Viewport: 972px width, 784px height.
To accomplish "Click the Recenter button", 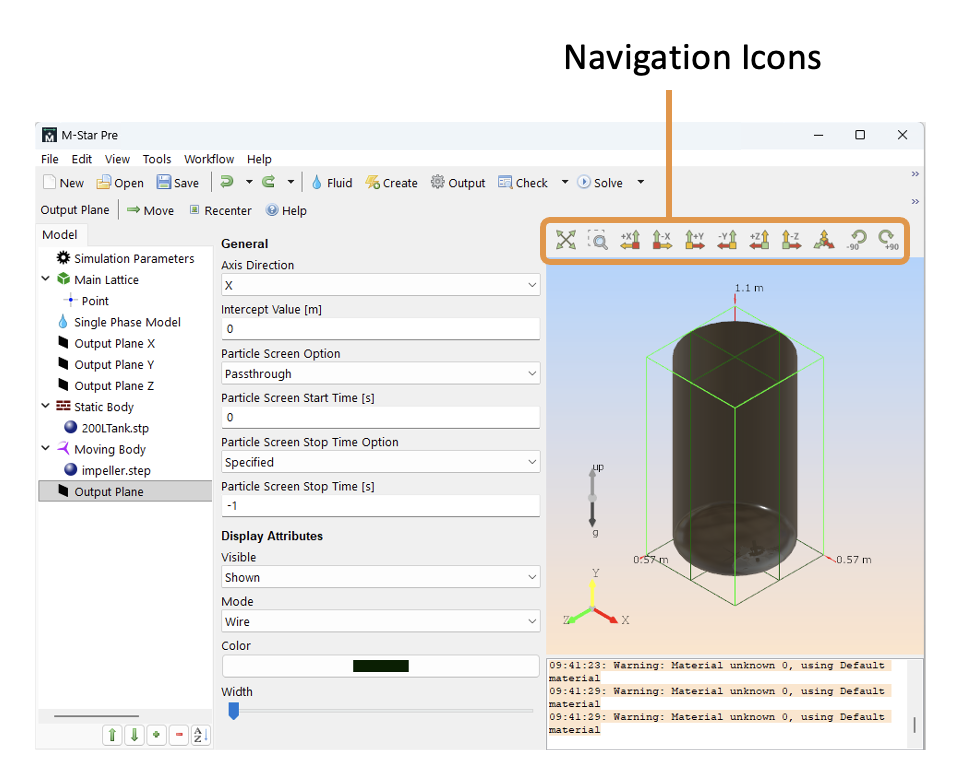I will click(220, 211).
